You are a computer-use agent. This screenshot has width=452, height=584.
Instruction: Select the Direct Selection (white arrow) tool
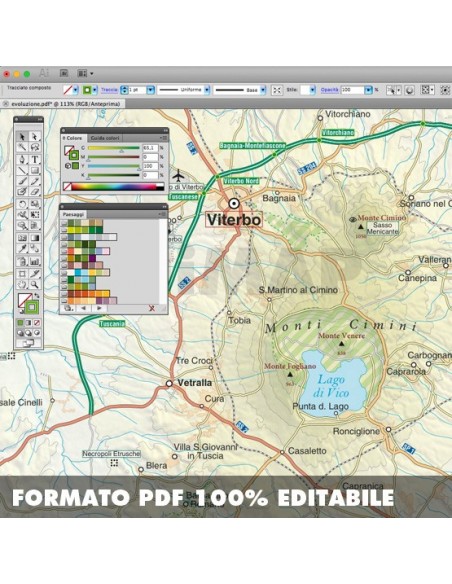pos(35,136)
